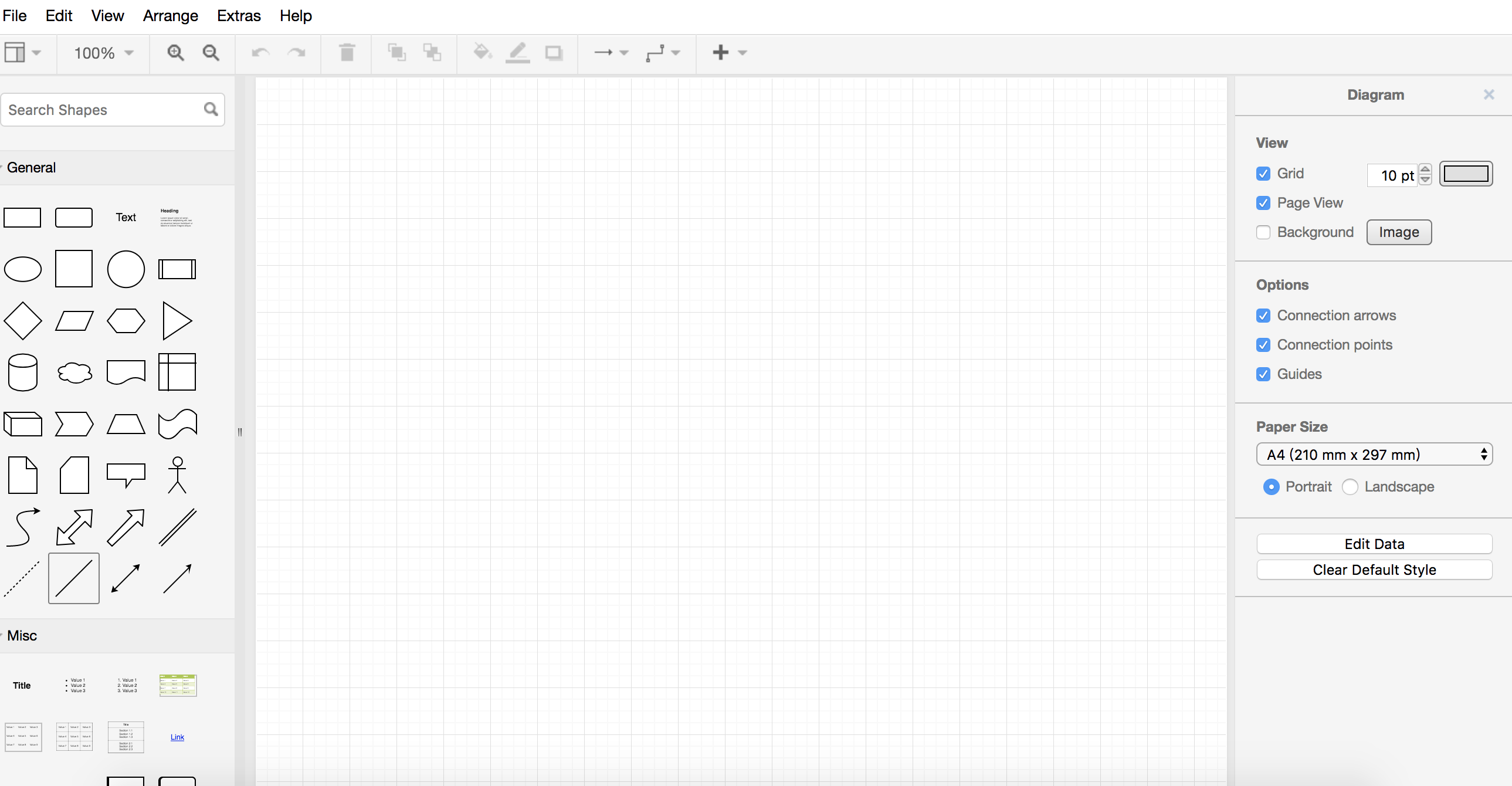Click the Background Image button
Image resolution: width=1512 pixels, height=786 pixels.
click(1399, 232)
